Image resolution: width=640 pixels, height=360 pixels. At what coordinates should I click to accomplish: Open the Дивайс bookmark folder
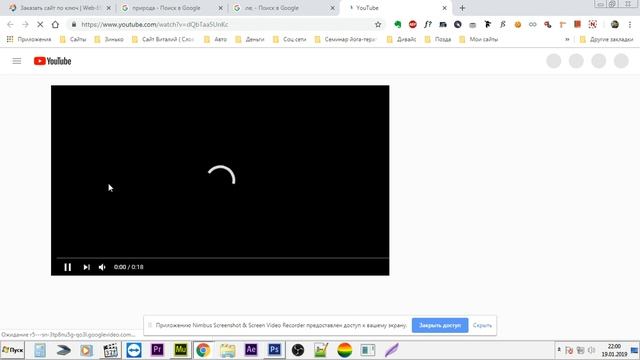point(402,39)
